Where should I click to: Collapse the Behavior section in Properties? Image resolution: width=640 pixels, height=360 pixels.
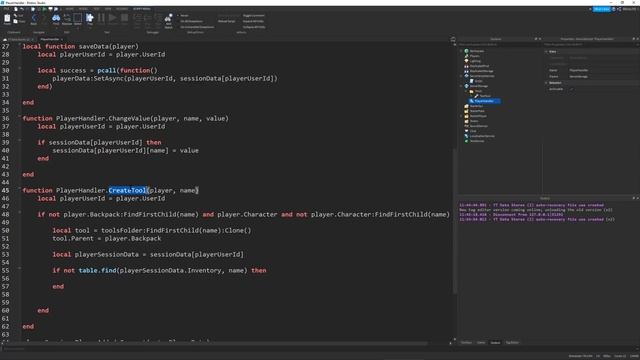[546, 83]
